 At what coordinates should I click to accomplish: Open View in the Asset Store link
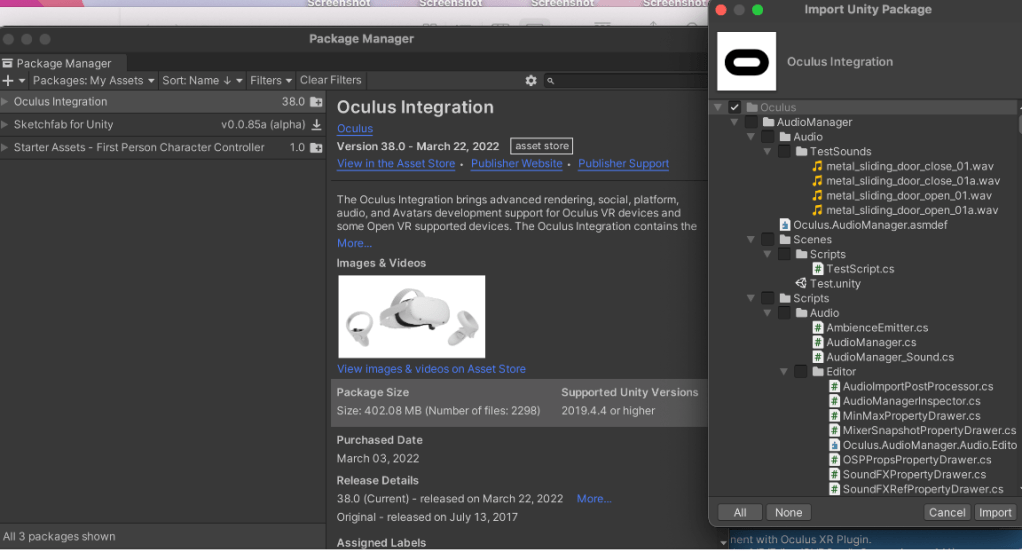396,164
